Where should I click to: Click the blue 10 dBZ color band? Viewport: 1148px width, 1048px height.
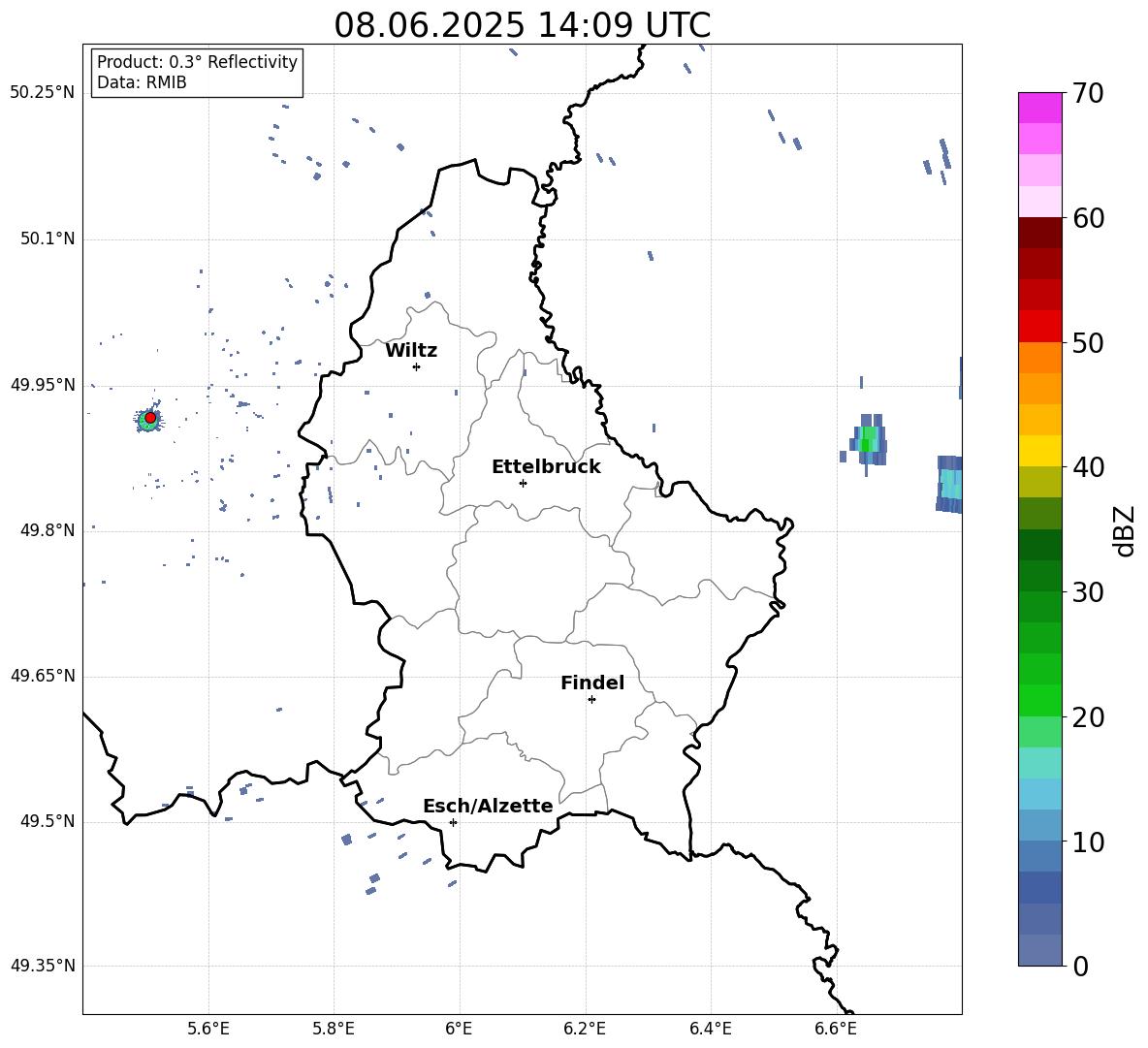click(x=1040, y=856)
